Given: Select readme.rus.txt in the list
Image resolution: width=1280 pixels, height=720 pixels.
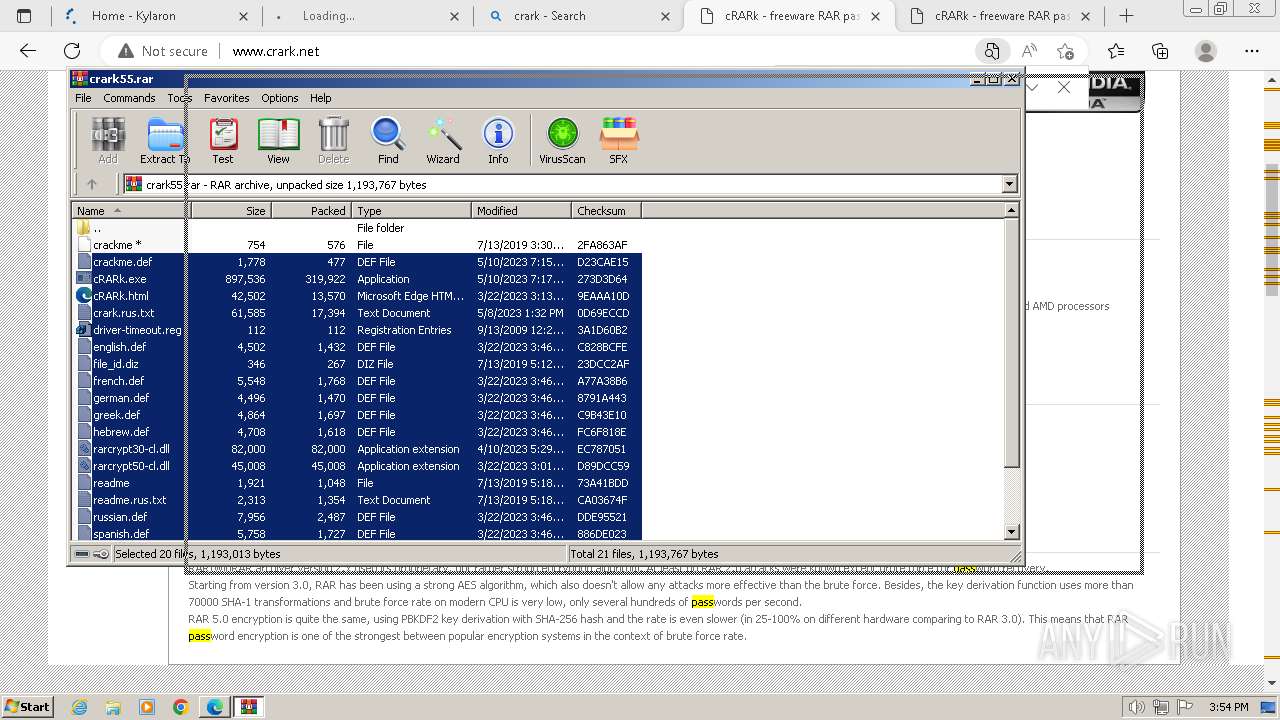Looking at the screenshot, I should pyautogui.click(x=358, y=500).
